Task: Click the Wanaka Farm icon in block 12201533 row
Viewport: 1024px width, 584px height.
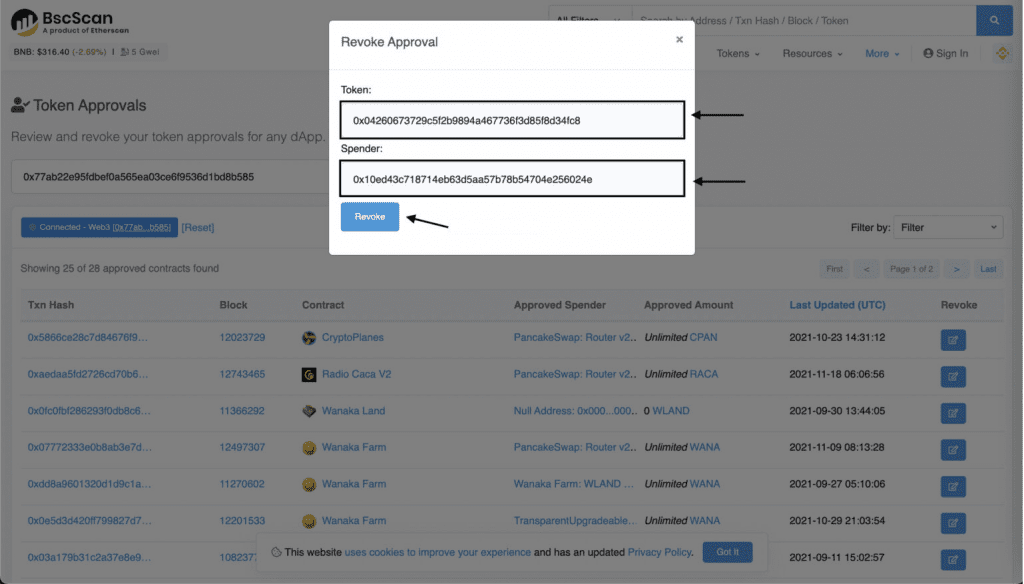Action: [309, 521]
